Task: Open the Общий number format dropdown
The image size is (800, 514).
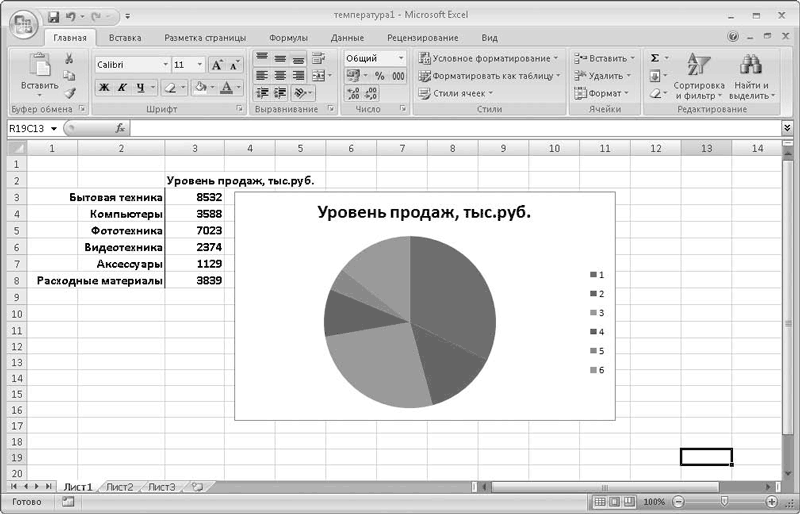Action: click(x=401, y=58)
